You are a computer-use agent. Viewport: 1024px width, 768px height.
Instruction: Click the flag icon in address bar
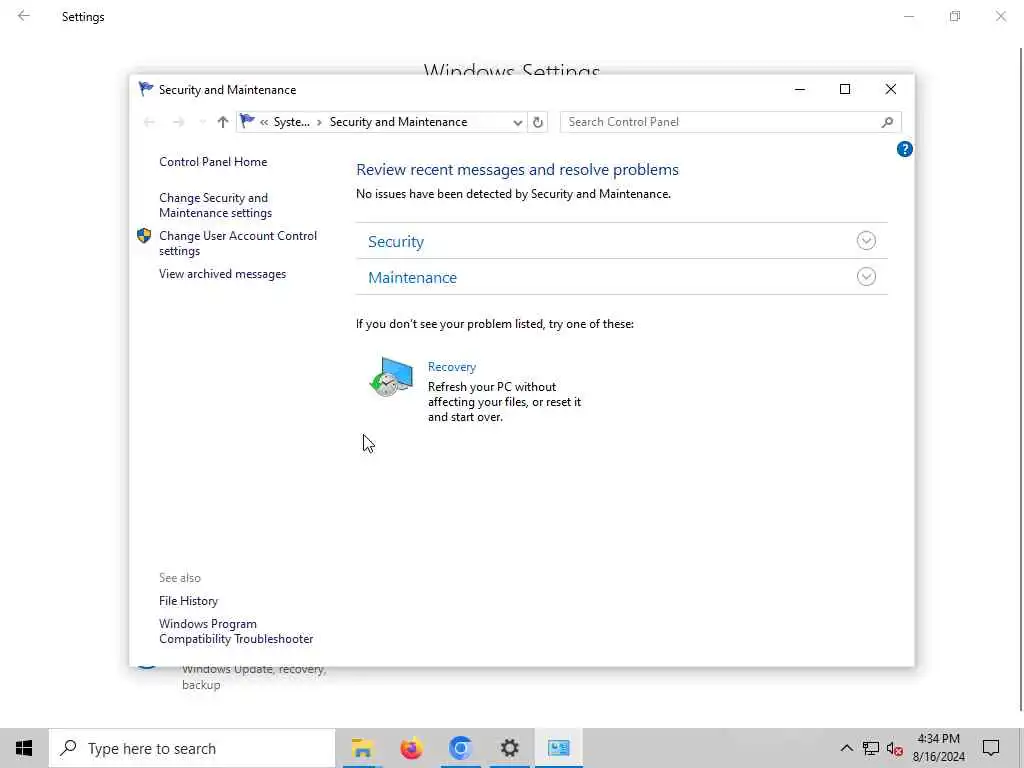pyautogui.click(x=248, y=121)
